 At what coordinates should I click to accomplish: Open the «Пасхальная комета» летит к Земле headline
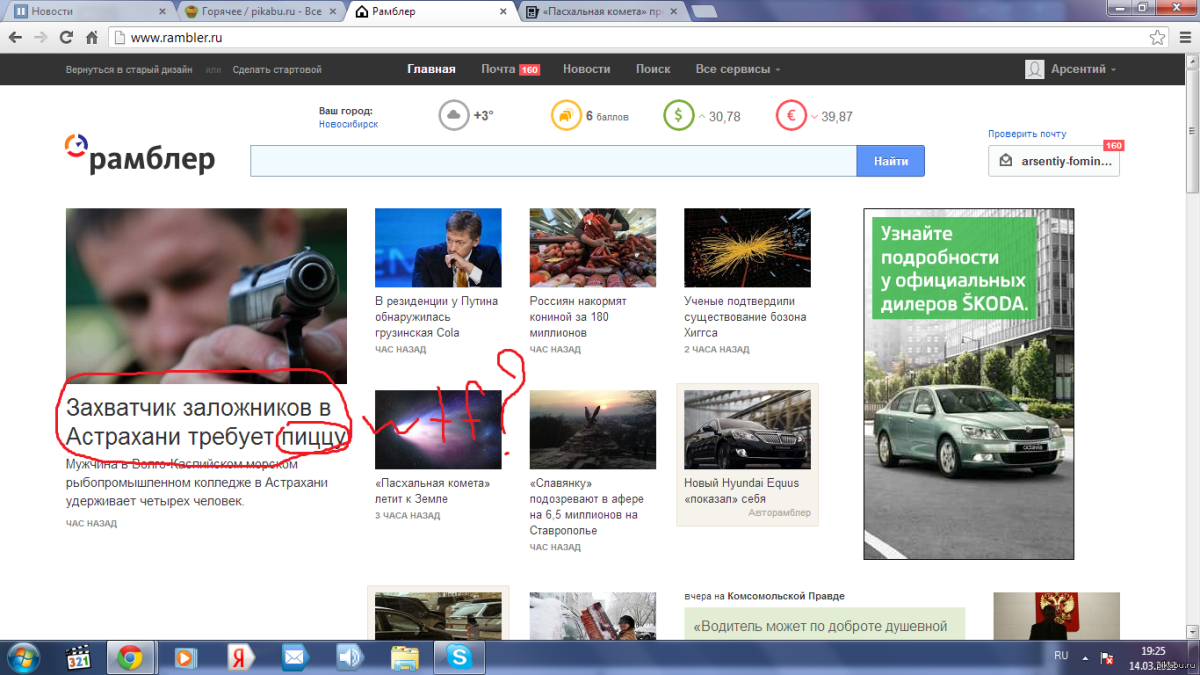[432, 491]
